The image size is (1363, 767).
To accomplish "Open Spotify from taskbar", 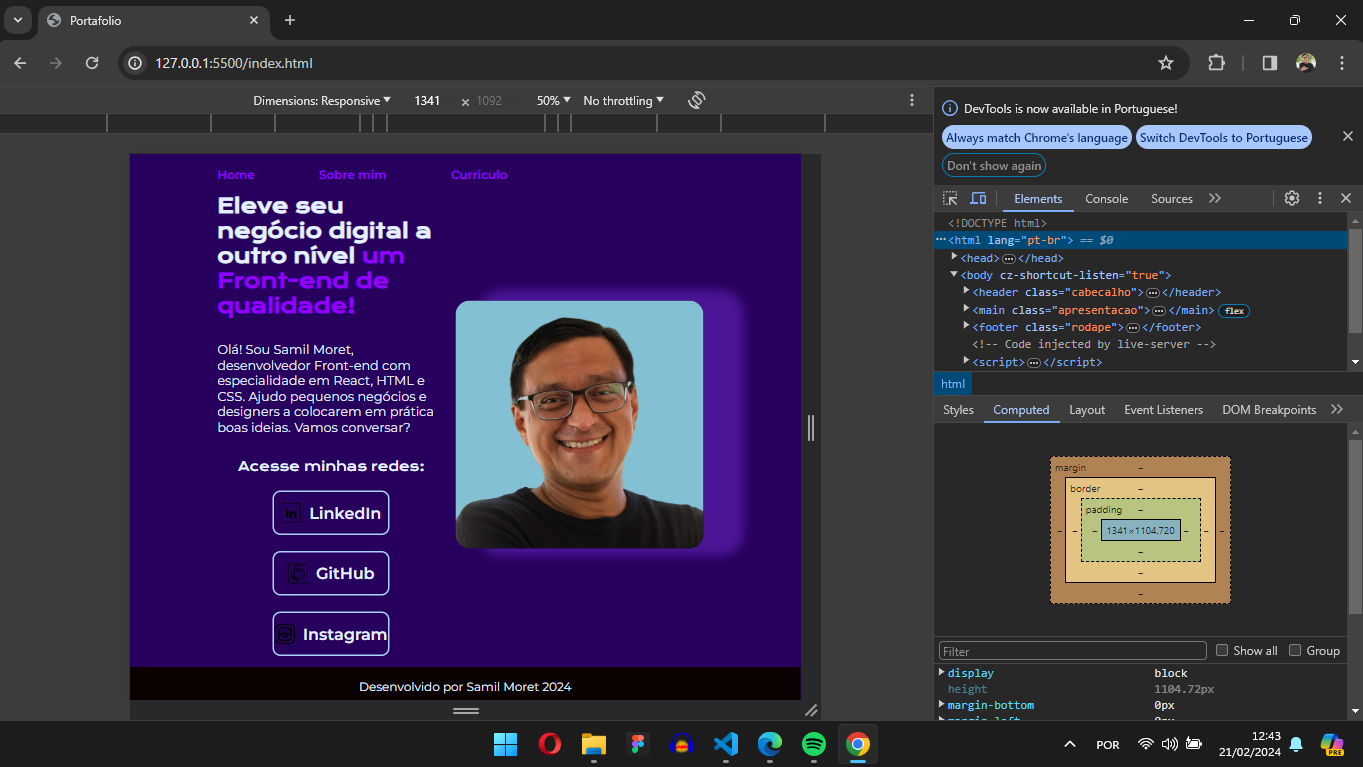I will pos(813,744).
